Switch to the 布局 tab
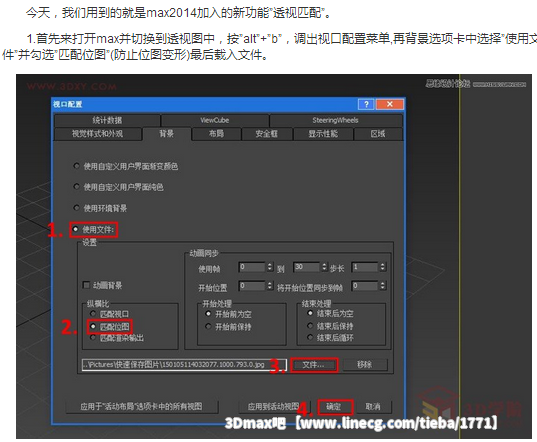This screenshot has width=537, height=442. 216,134
